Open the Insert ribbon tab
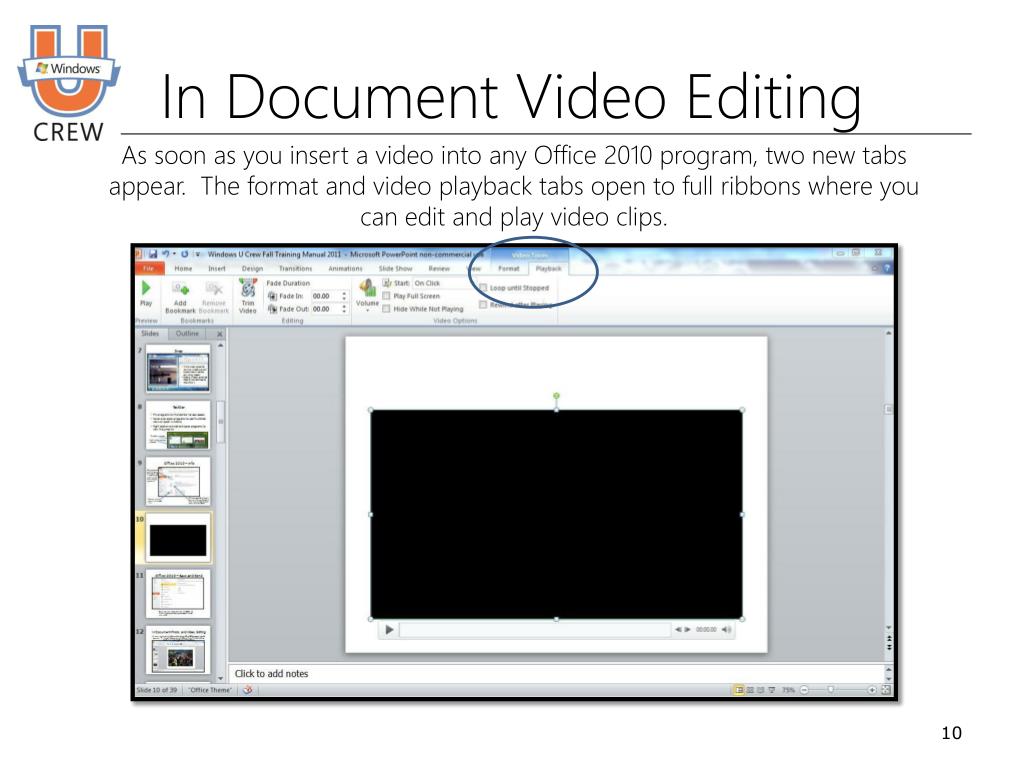Image resolution: width=1024 pixels, height=768 pixels. (217, 268)
